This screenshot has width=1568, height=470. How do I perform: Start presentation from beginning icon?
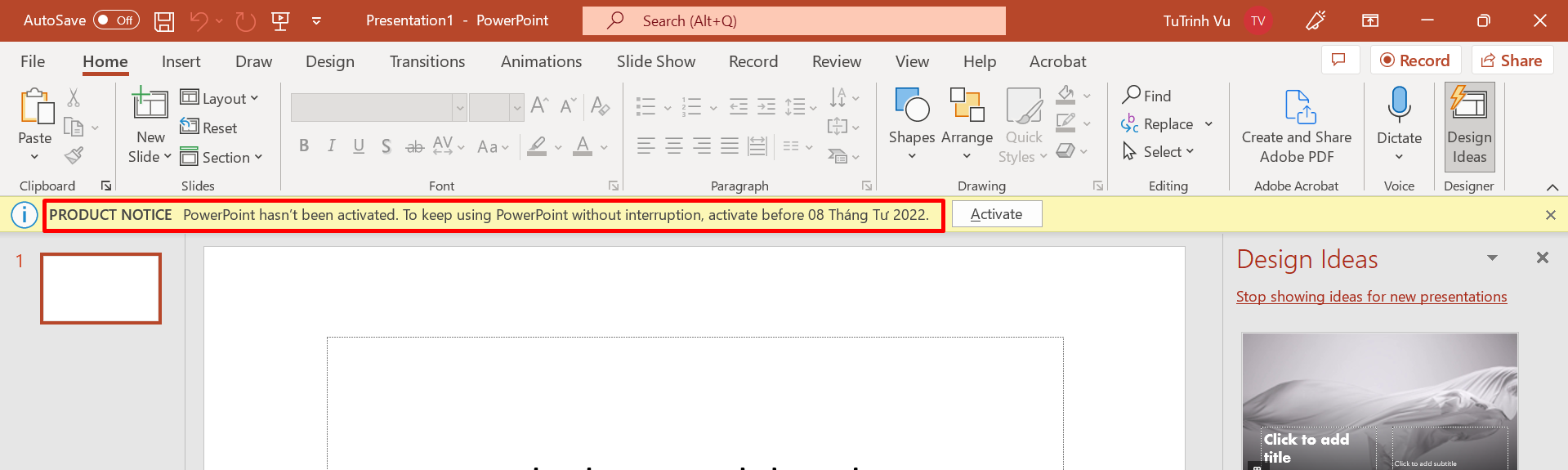pos(280,21)
